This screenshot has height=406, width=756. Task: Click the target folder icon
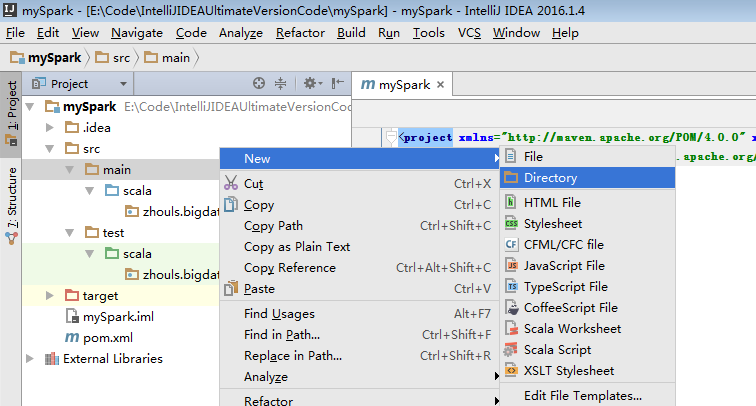coord(72,295)
